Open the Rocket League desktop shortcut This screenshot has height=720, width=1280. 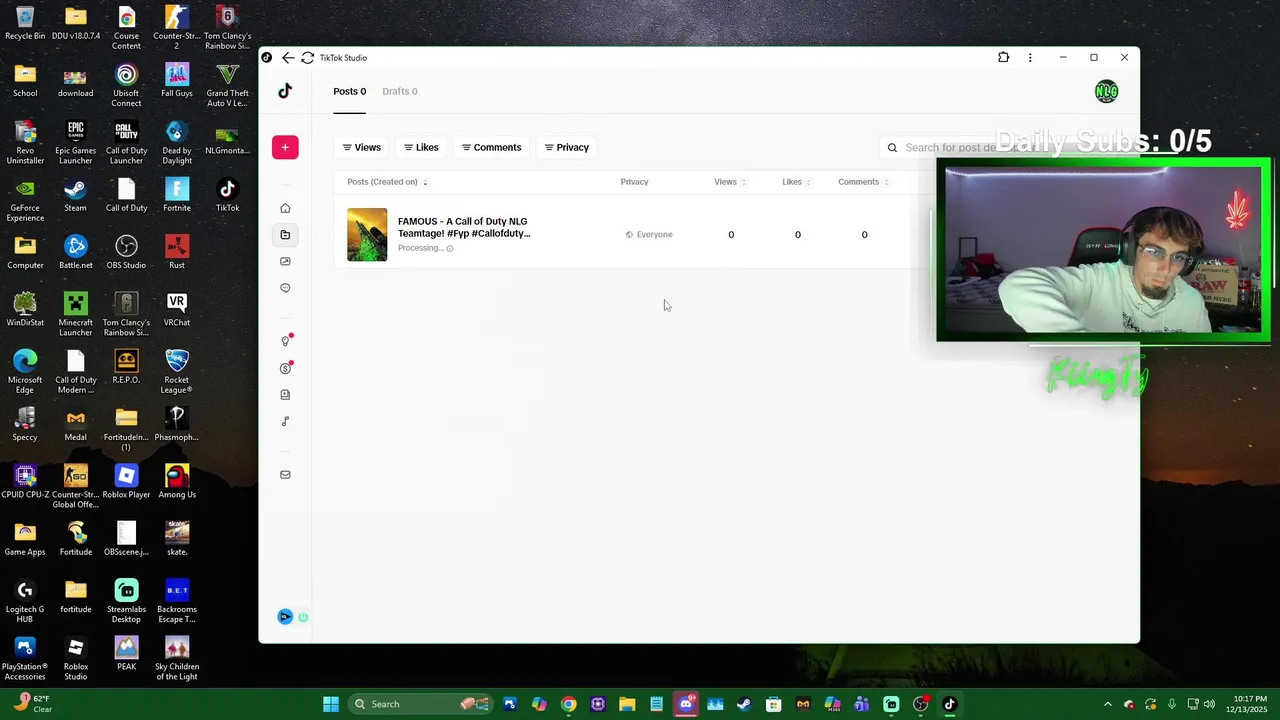click(x=177, y=372)
